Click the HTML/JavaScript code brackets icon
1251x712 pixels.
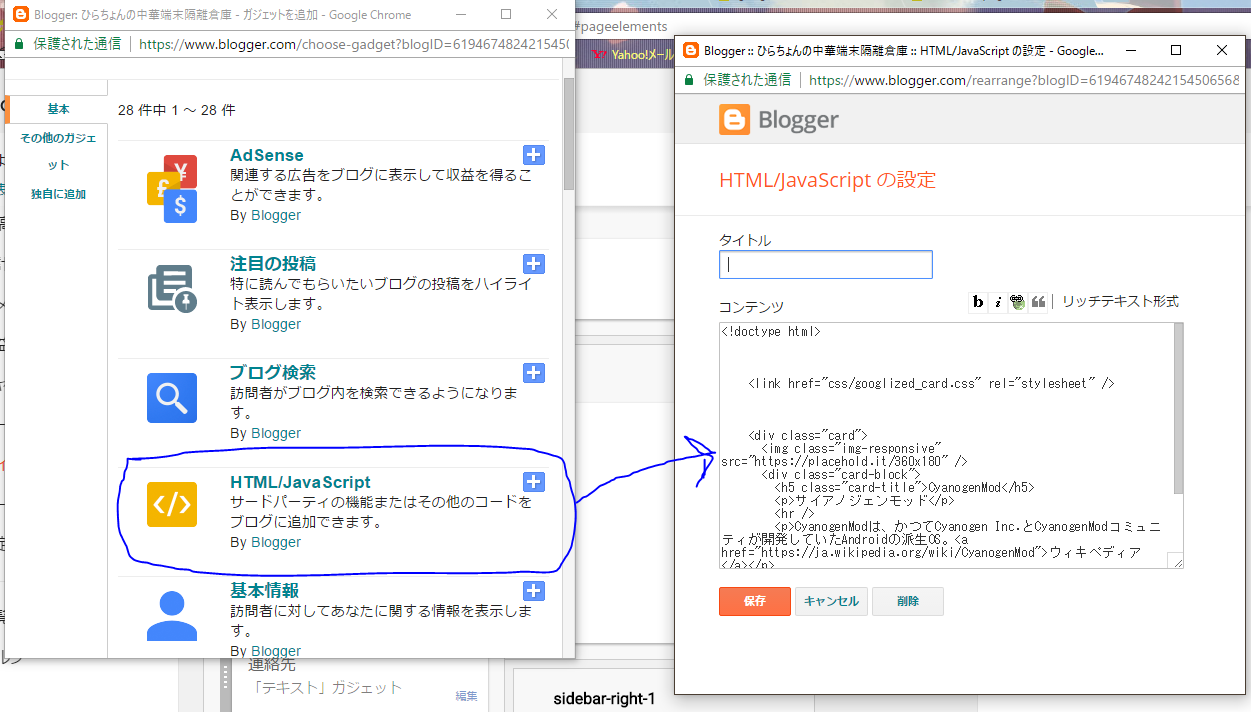click(172, 504)
